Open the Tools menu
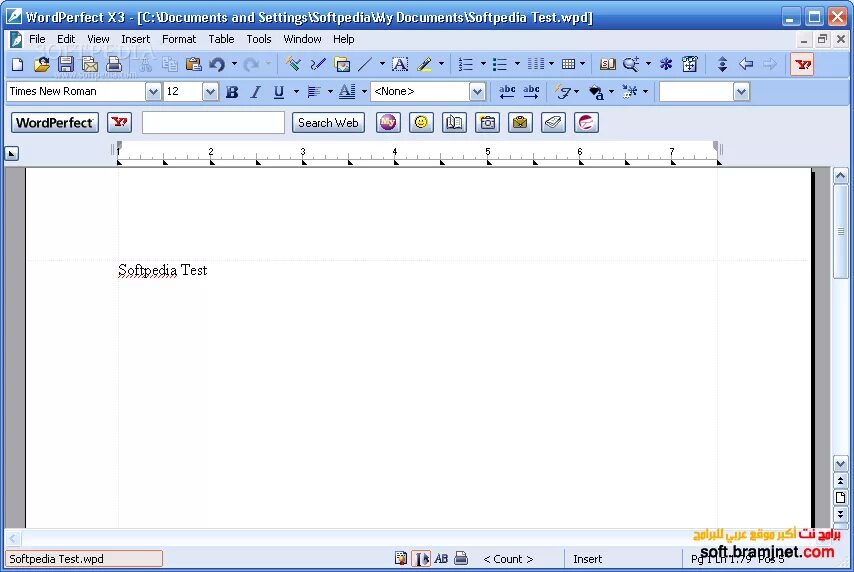 259,39
